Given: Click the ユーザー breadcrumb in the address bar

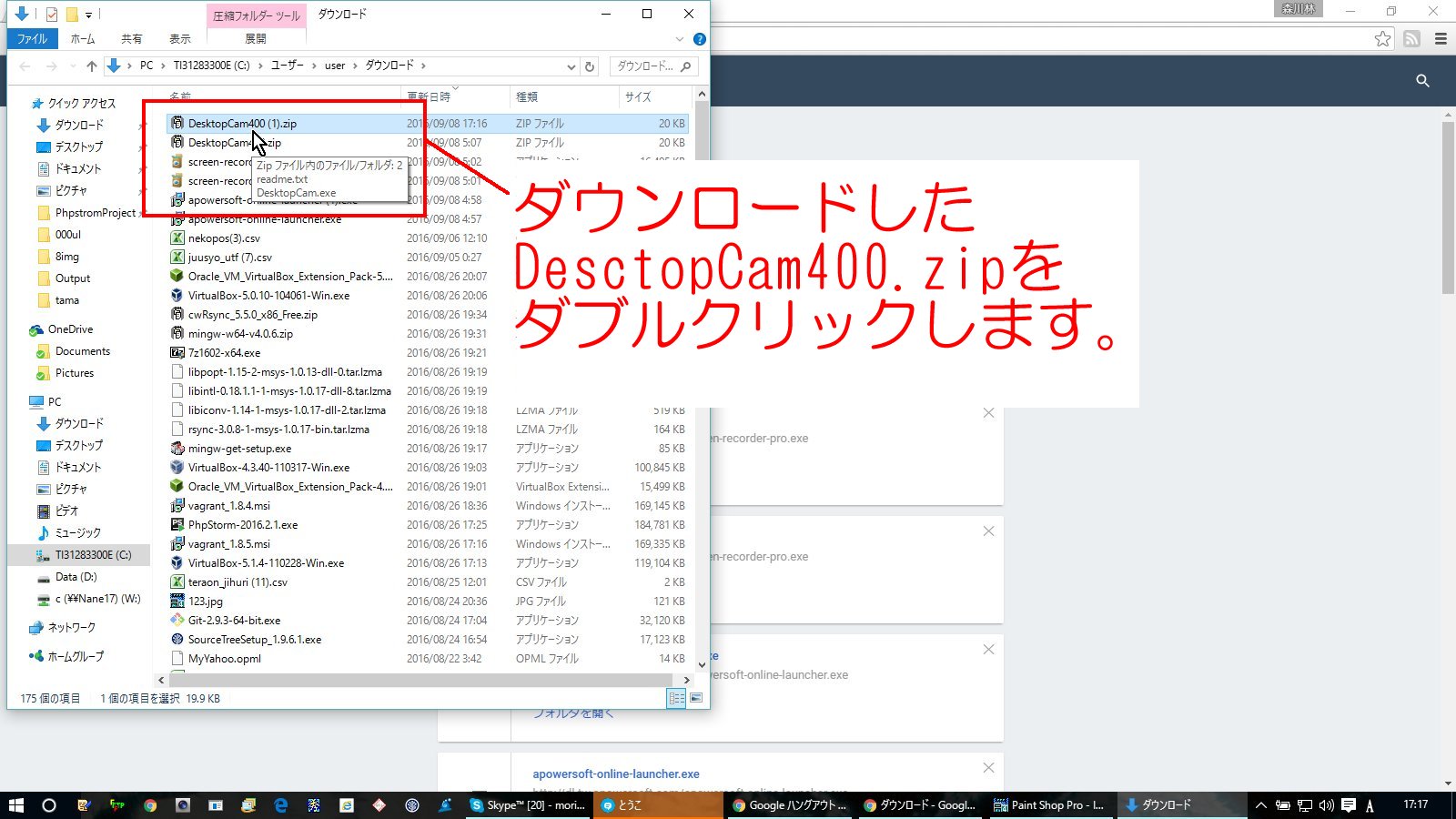Looking at the screenshot, I should tap(288, 66).
